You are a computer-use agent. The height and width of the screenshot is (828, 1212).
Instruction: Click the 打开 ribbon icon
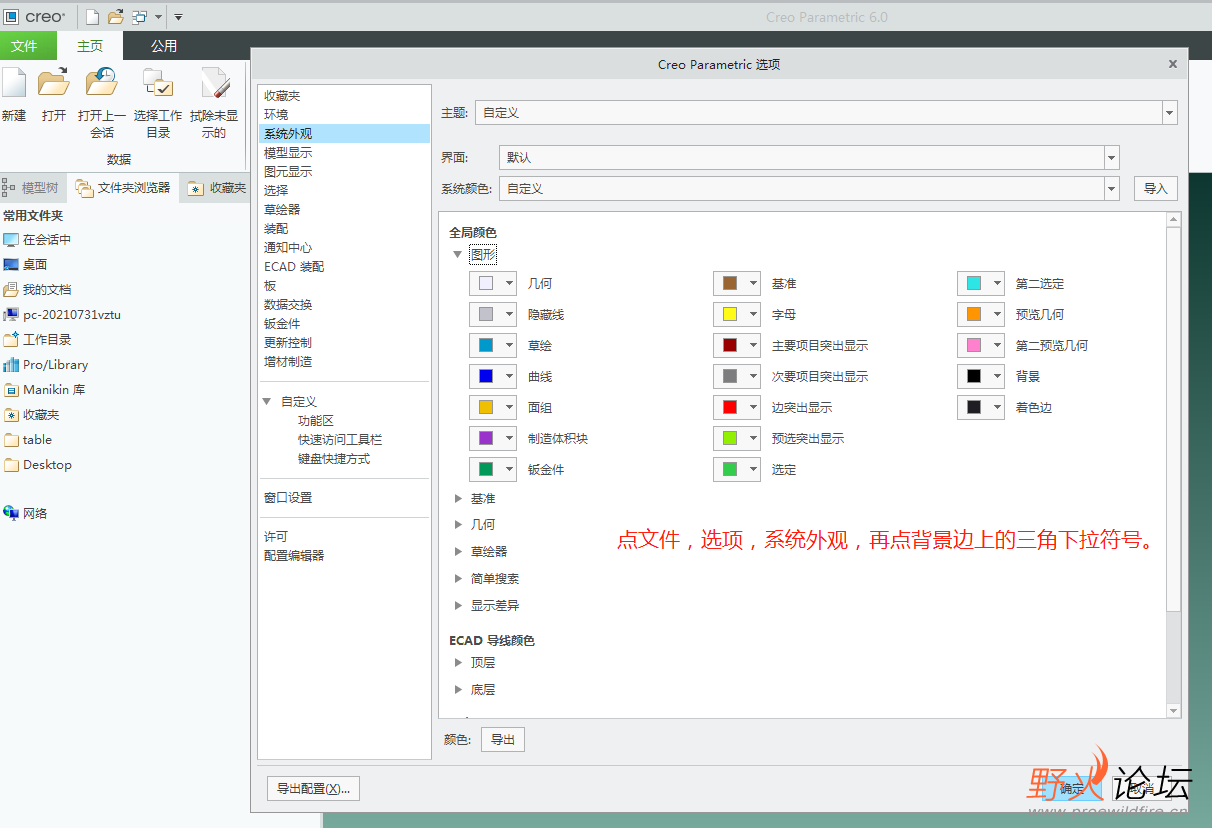54,83
